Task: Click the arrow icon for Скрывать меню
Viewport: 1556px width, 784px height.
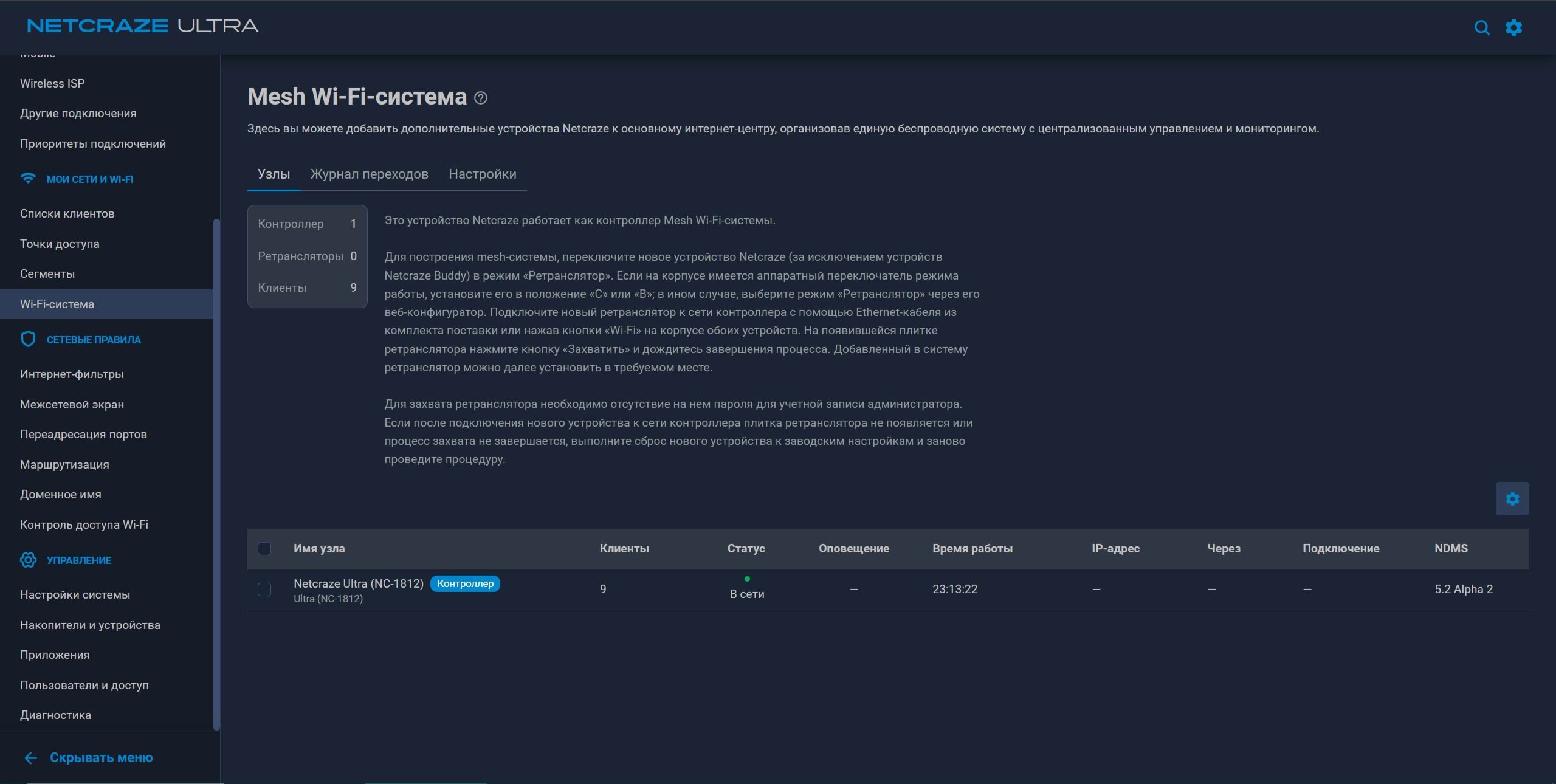Action: tap(31, 758)
